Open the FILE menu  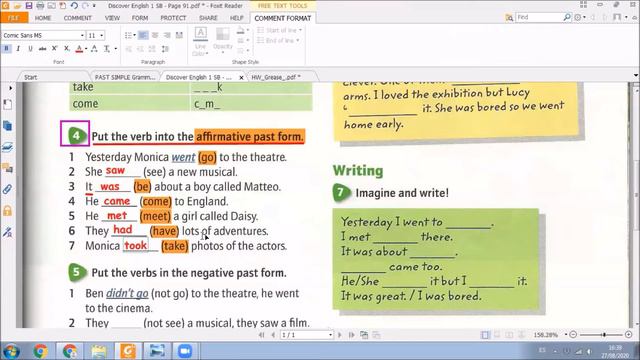click(14, 18)
